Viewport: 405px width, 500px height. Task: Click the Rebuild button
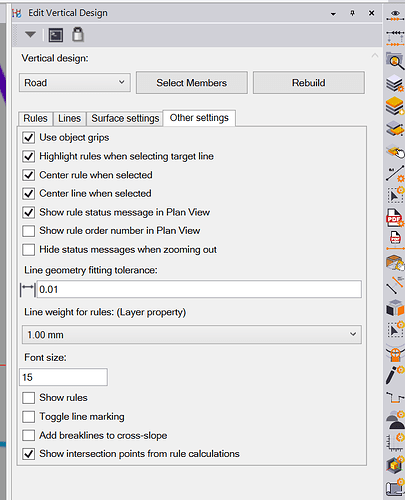tap(309, 83)
